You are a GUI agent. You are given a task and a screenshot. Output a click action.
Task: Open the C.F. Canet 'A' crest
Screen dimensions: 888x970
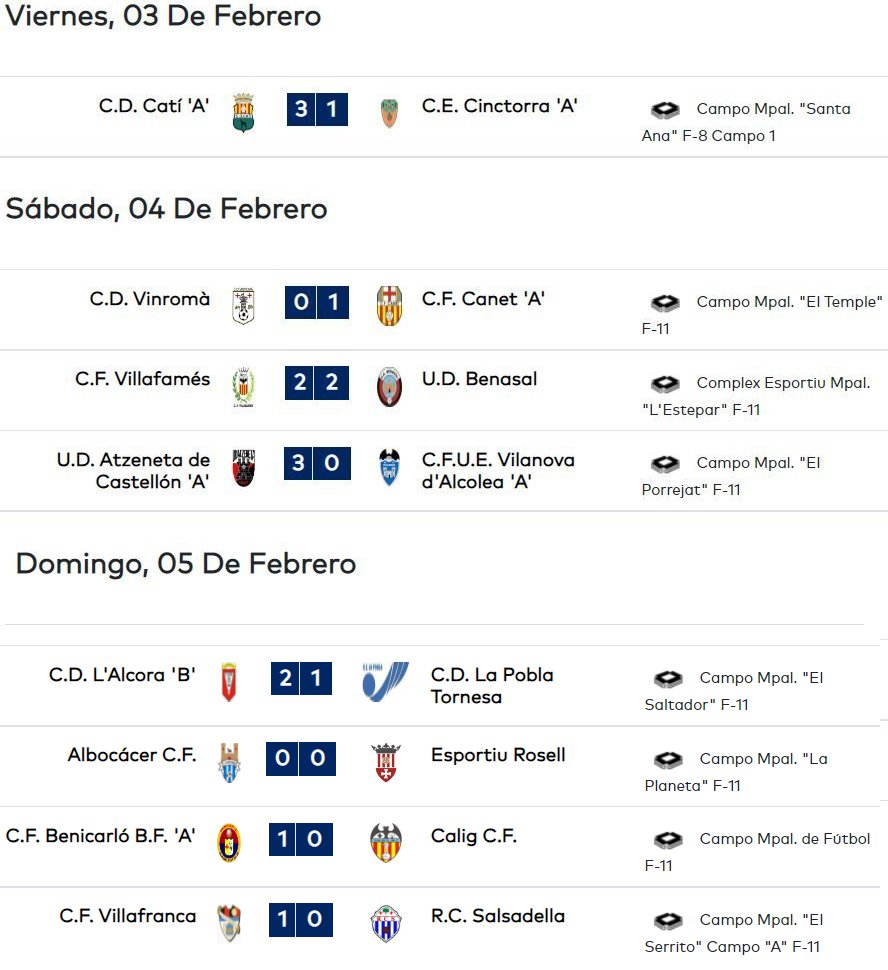(x=389, y=306)
